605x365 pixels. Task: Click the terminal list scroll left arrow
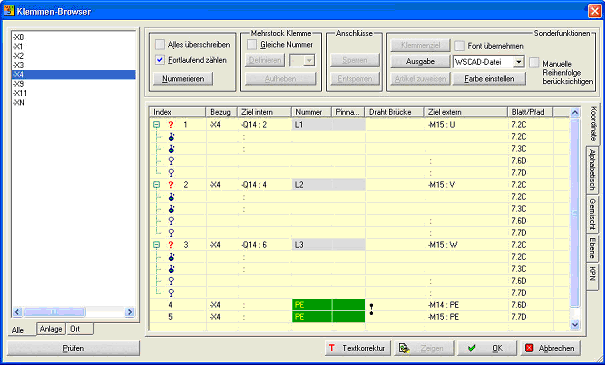[x=17, y=312]
